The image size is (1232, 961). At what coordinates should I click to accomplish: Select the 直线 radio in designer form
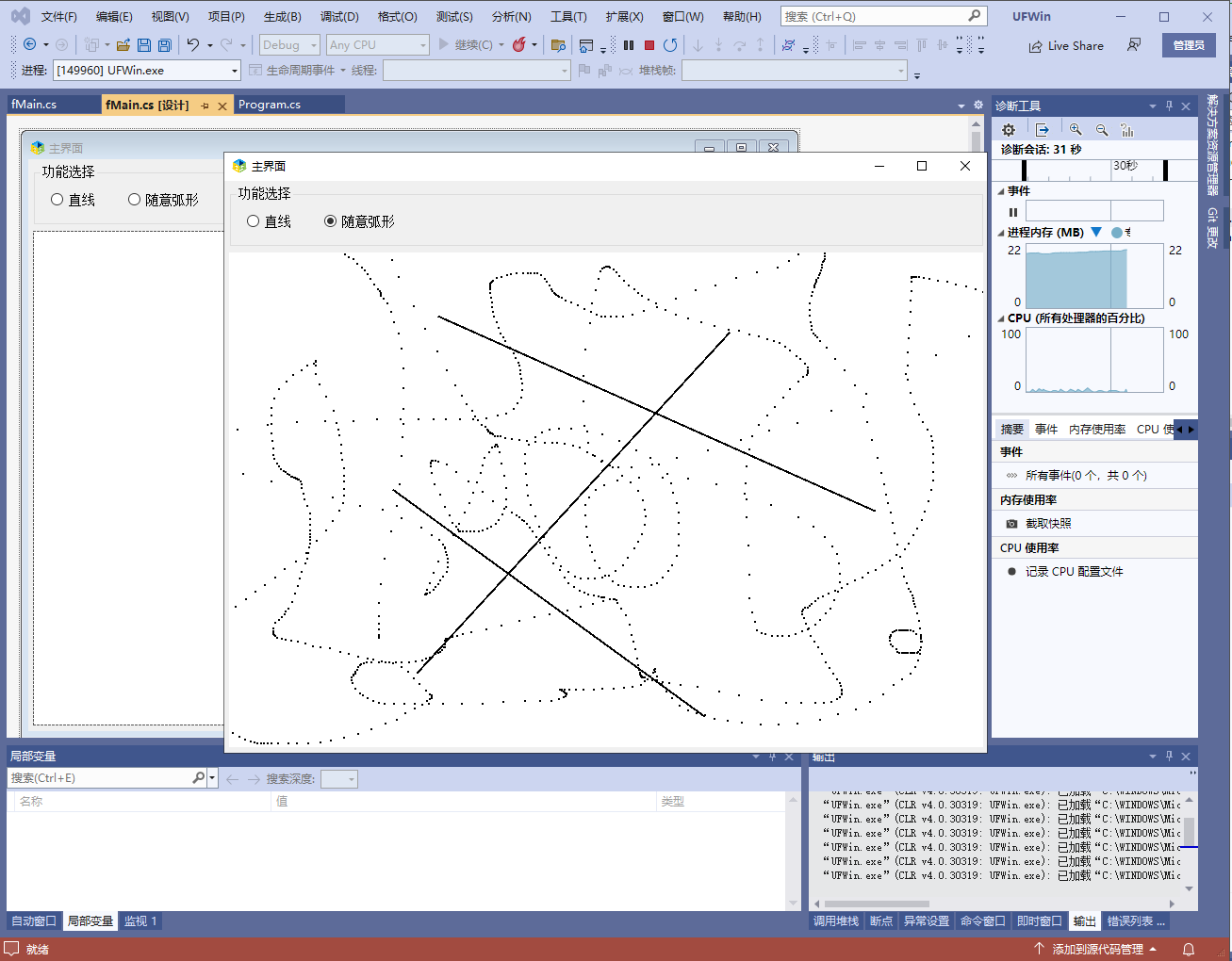(x=73, y=200)
